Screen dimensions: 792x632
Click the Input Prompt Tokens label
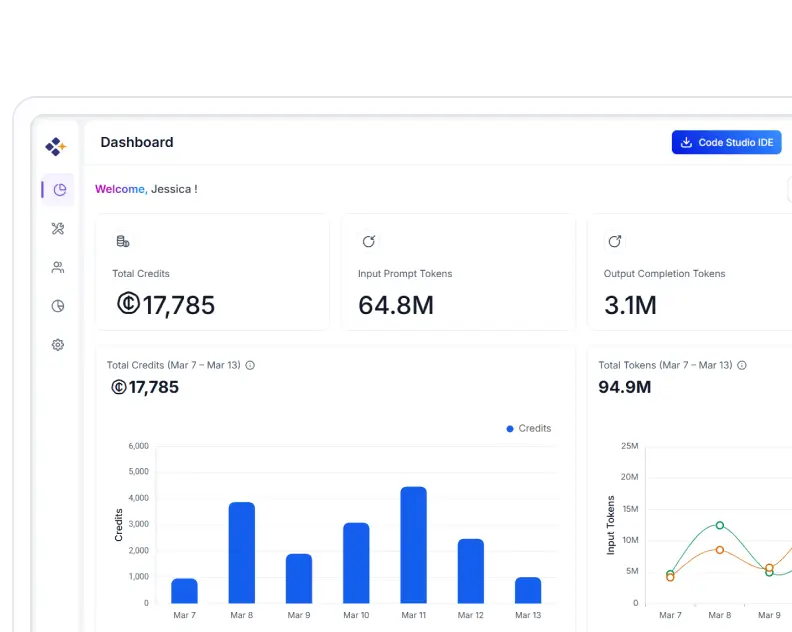[405, 274]
